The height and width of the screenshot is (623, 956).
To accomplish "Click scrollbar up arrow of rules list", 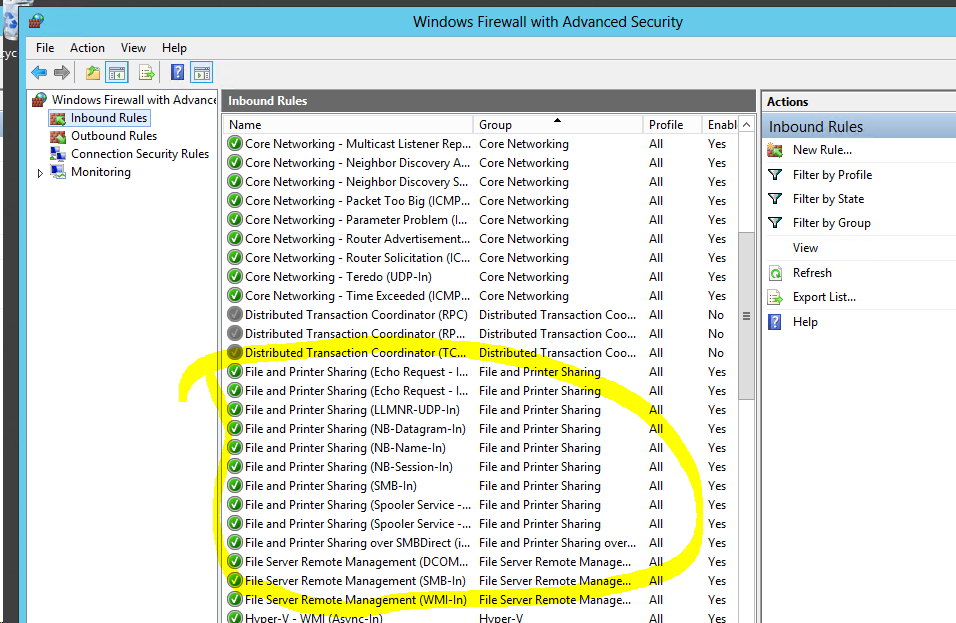I will (x=746, y=125).
